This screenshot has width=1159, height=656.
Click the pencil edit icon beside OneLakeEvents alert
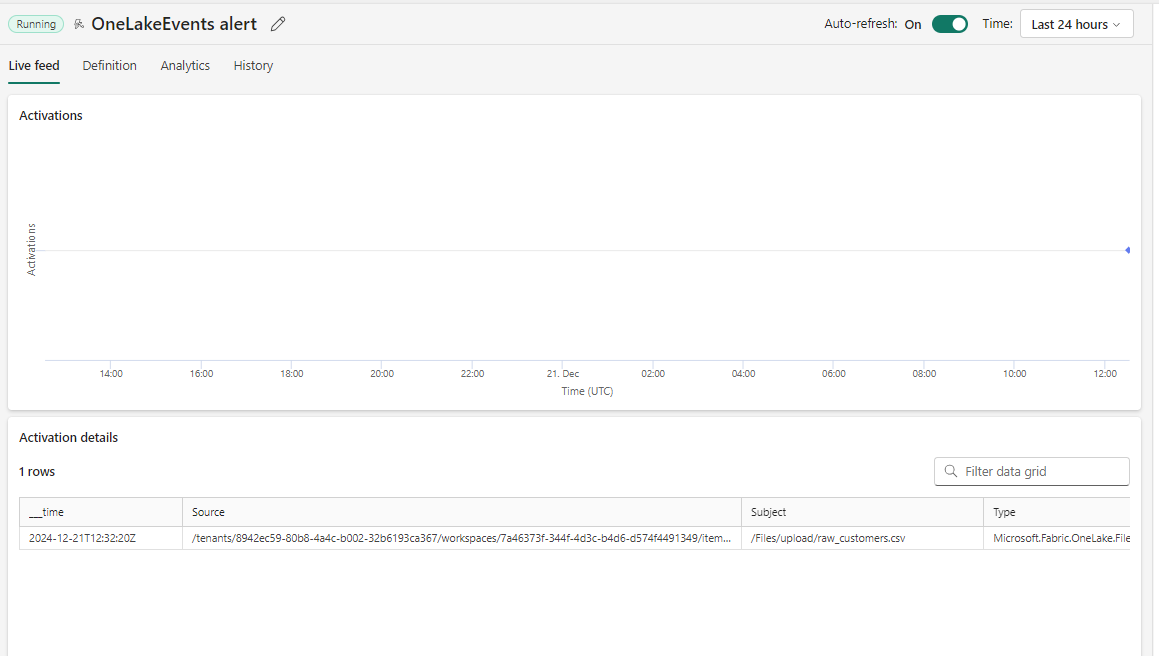(x=278, y=24)
